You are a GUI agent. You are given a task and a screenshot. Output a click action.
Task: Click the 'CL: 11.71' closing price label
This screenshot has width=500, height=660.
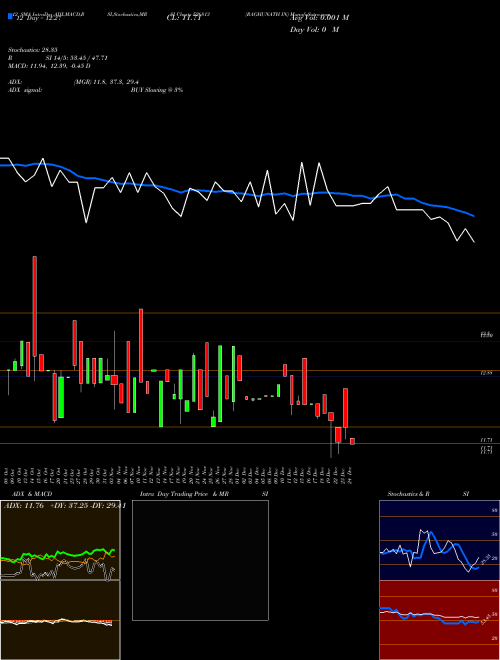(x=184, y=18)
